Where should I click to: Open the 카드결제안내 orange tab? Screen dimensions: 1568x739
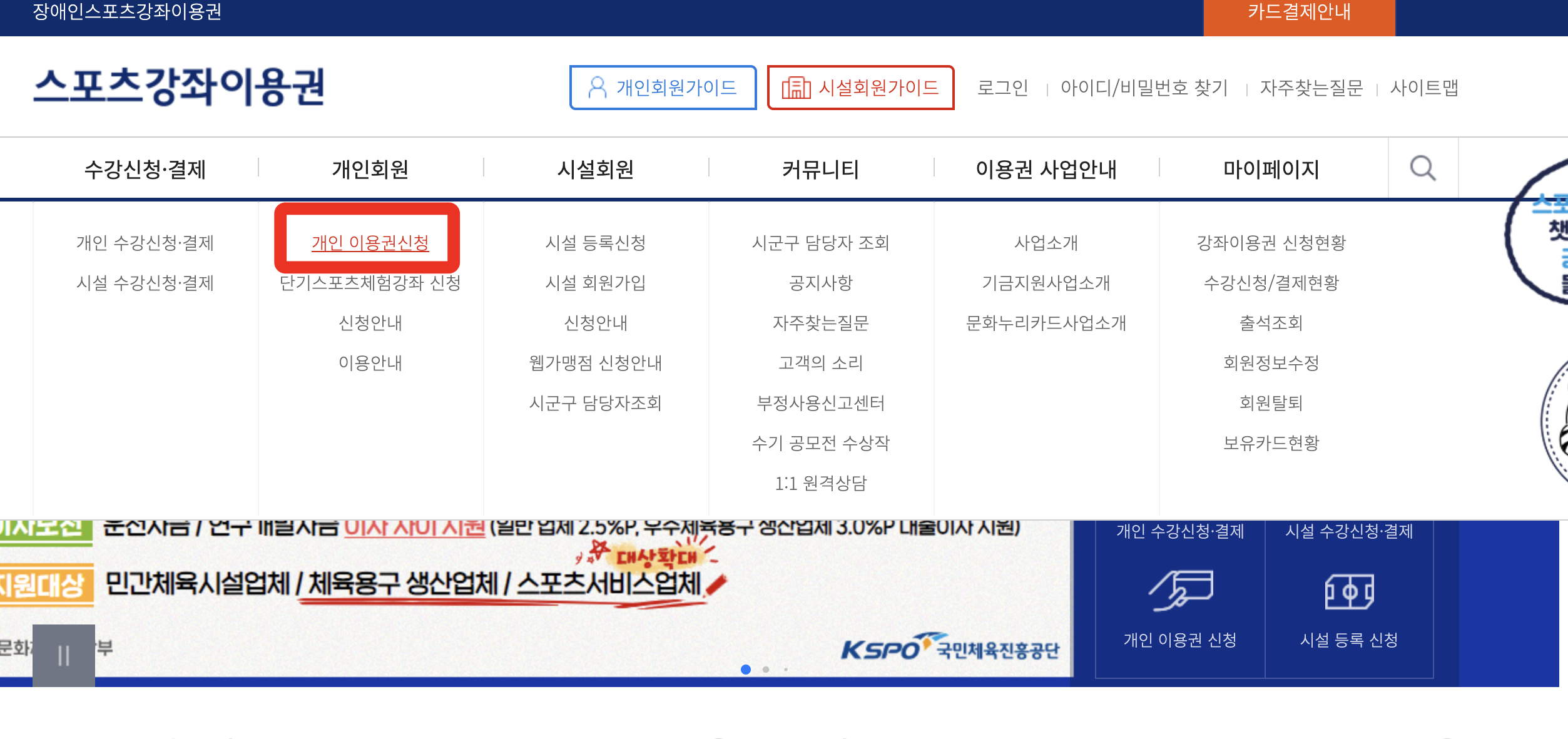tap(1299, 14)
